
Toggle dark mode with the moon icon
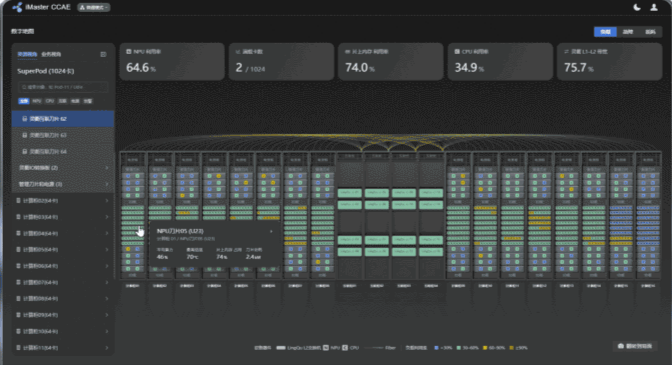click(x=637, y=7)
